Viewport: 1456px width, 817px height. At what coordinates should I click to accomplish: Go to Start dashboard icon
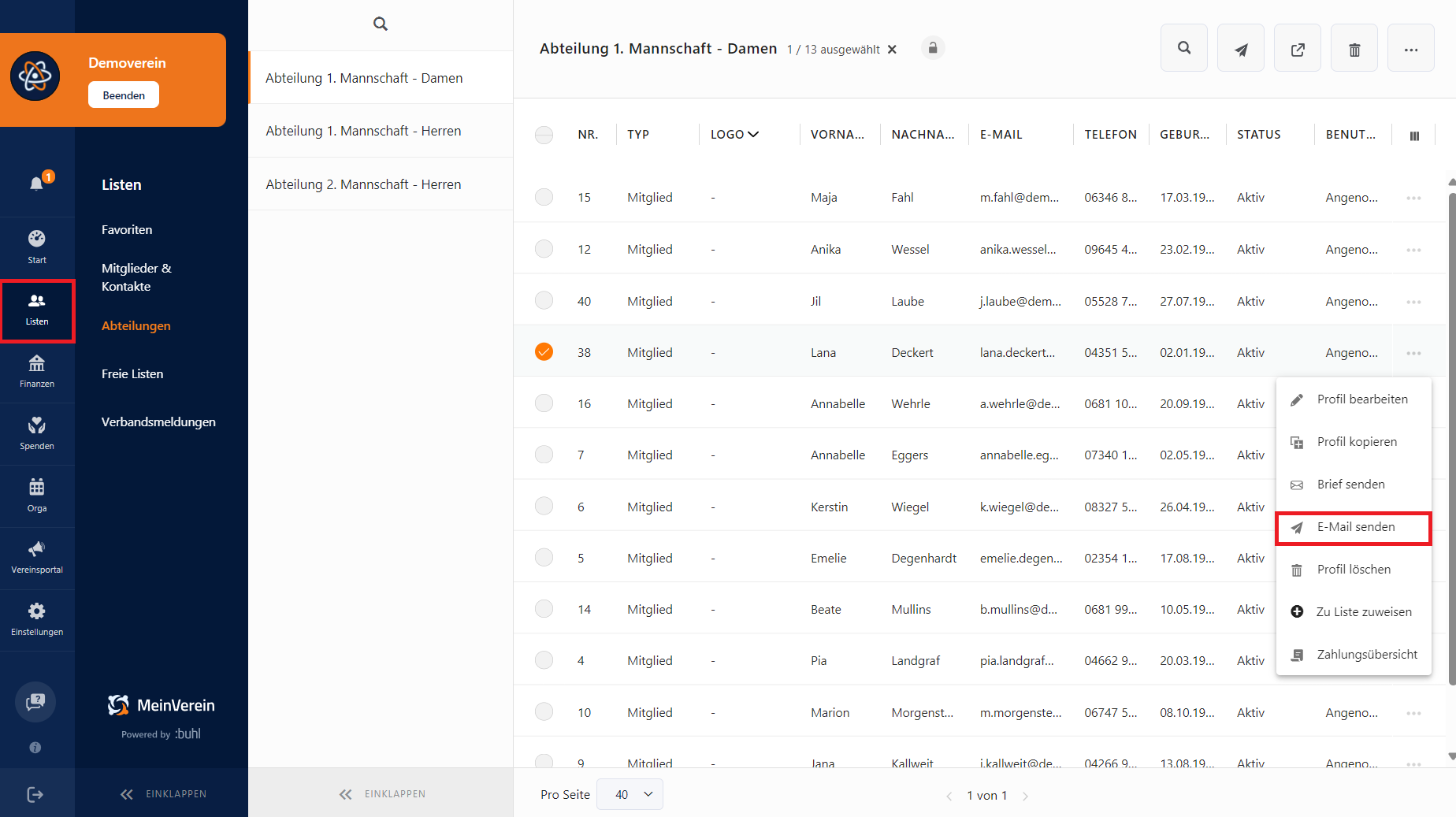37,247
